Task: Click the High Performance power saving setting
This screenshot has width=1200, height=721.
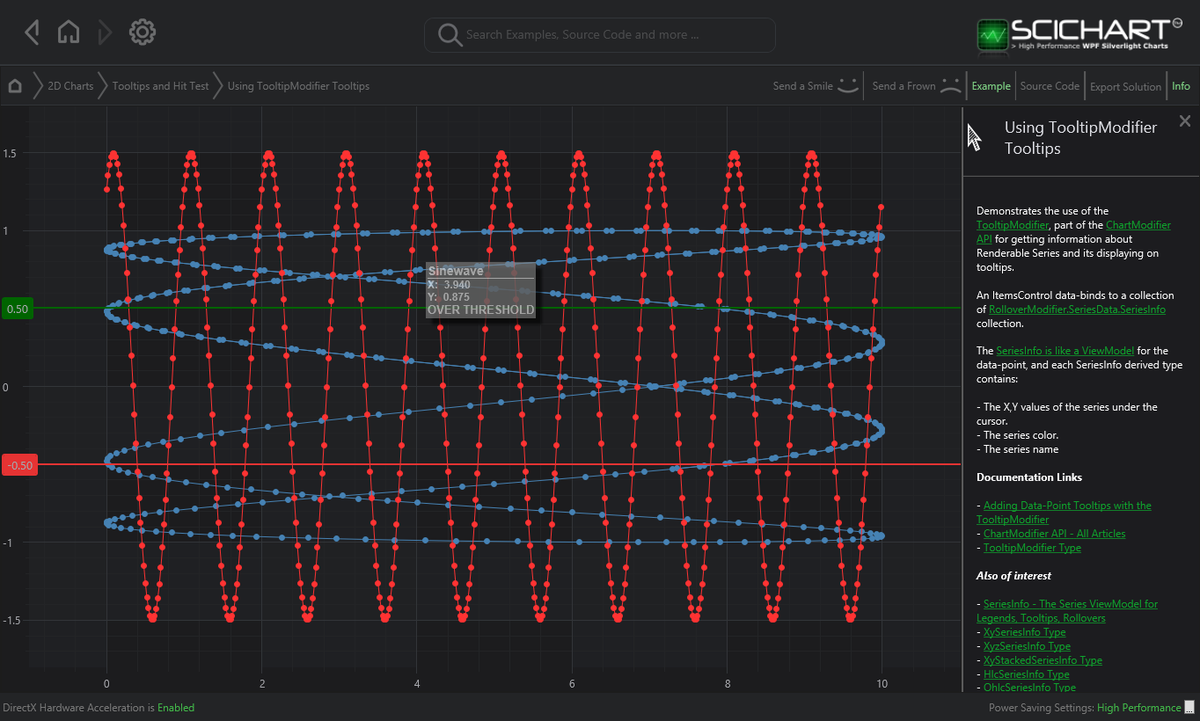Action: coord(1138,708)
